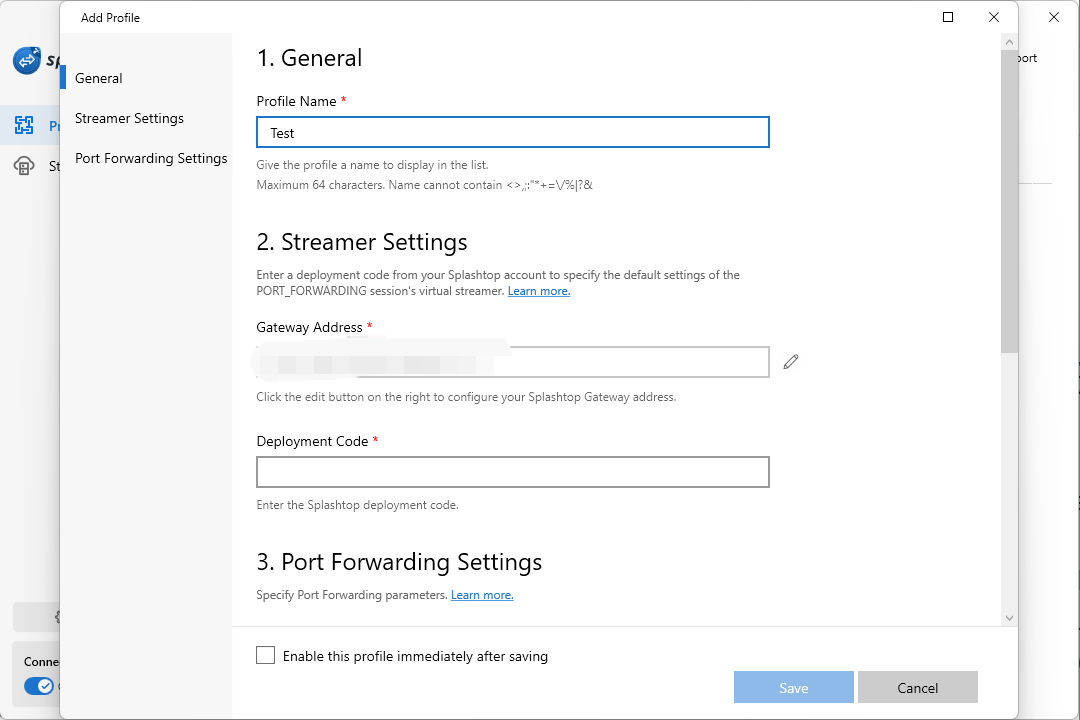Close the background Splashtop window
Image resolution: width=1080 pixels, height=720 pixels.
pos(1054,17)
